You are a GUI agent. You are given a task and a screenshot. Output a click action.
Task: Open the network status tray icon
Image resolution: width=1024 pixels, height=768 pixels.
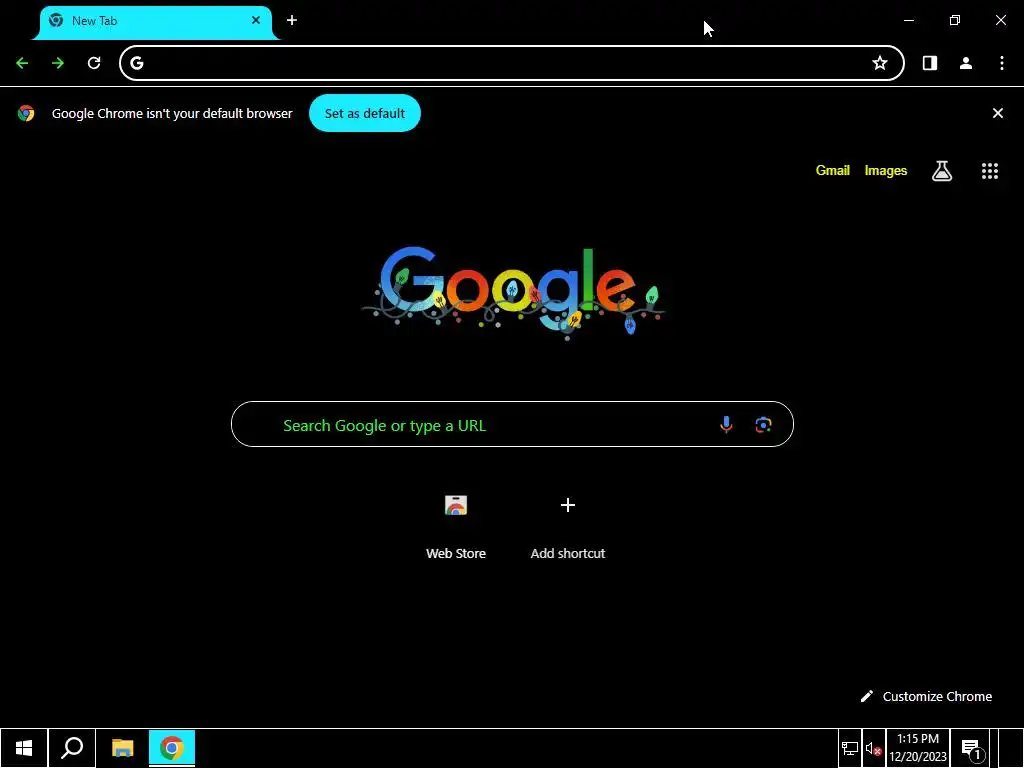click(x=850, y=748)
